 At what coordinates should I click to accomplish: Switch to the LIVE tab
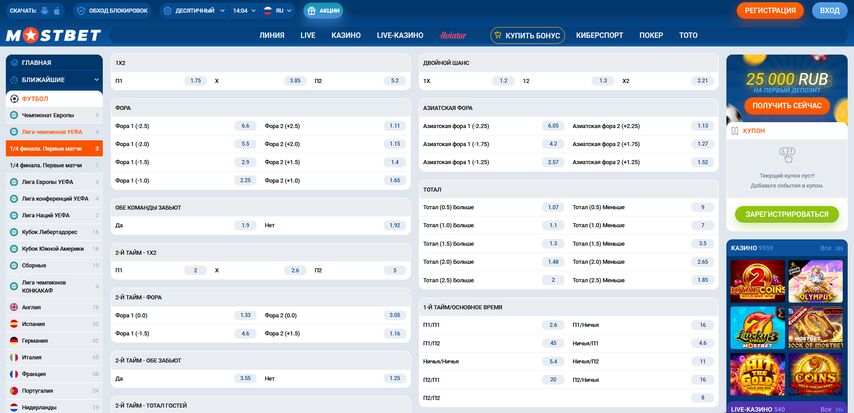(x=308, y=35)
